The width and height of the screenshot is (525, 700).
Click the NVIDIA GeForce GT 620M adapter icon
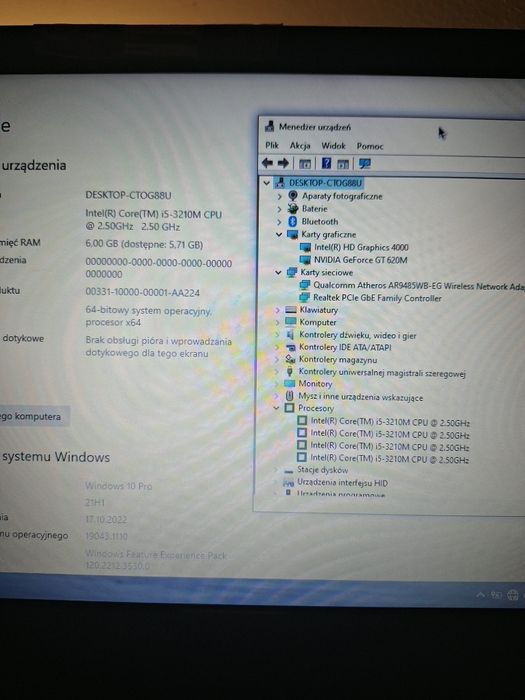click(x=305, y=260)
